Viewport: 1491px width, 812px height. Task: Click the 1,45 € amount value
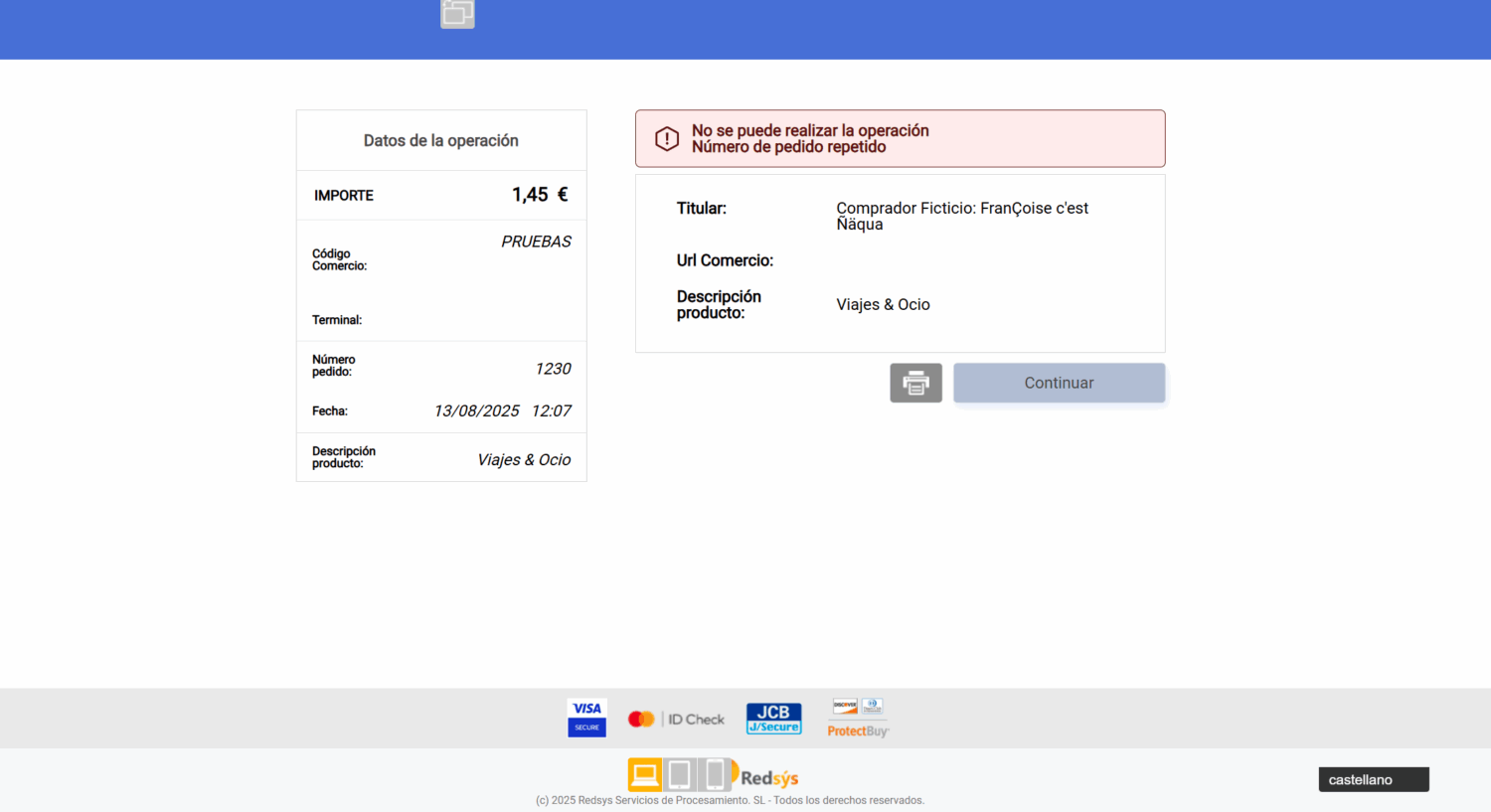point(540,195)
